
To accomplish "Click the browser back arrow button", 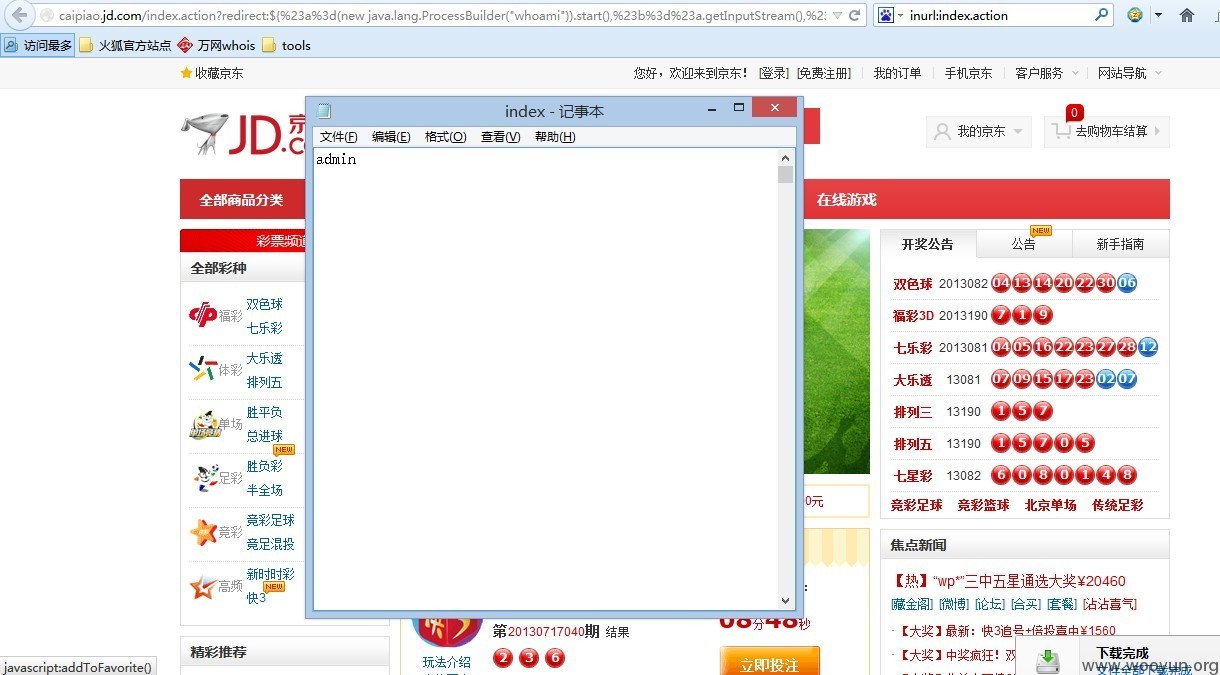I will [x=19, y=15].
